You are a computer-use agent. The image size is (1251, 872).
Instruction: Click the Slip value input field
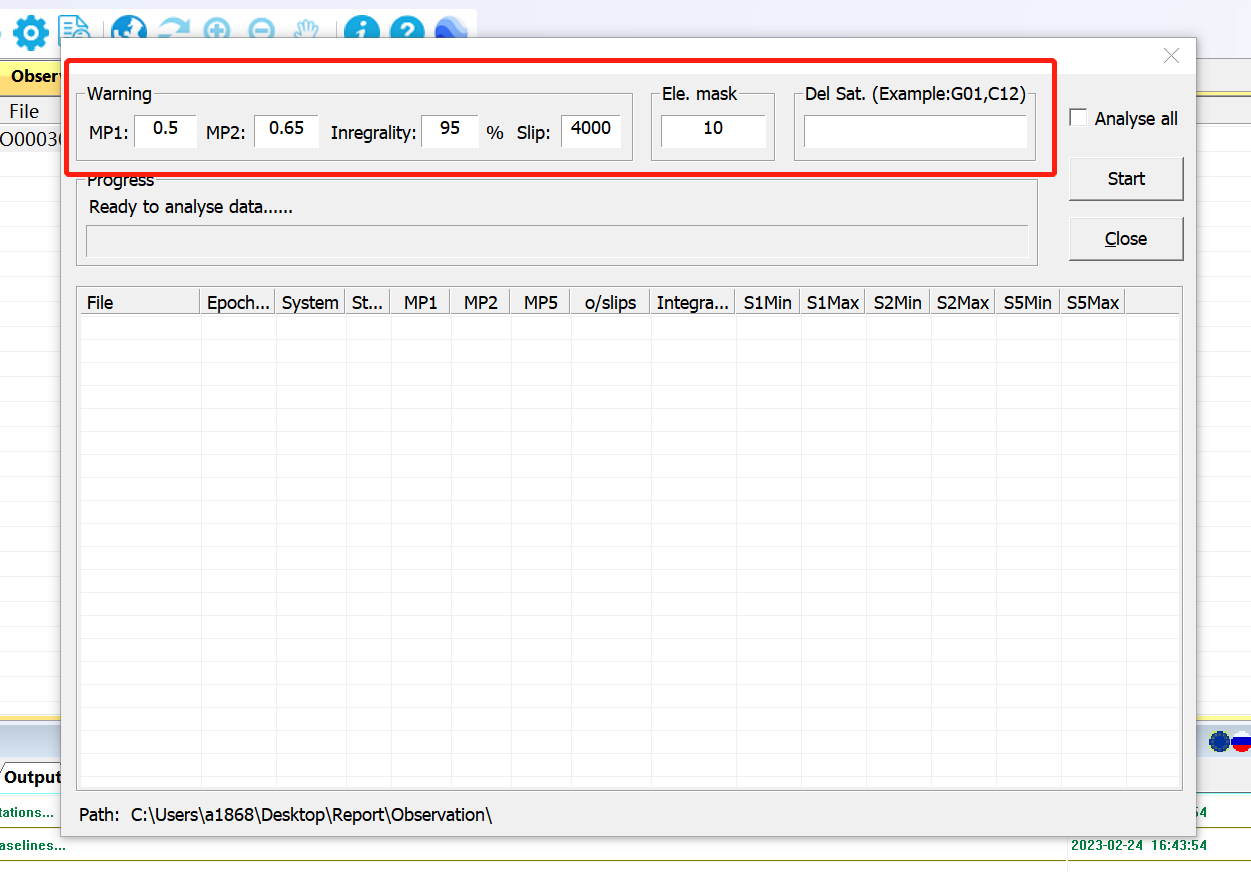[591, 130]
